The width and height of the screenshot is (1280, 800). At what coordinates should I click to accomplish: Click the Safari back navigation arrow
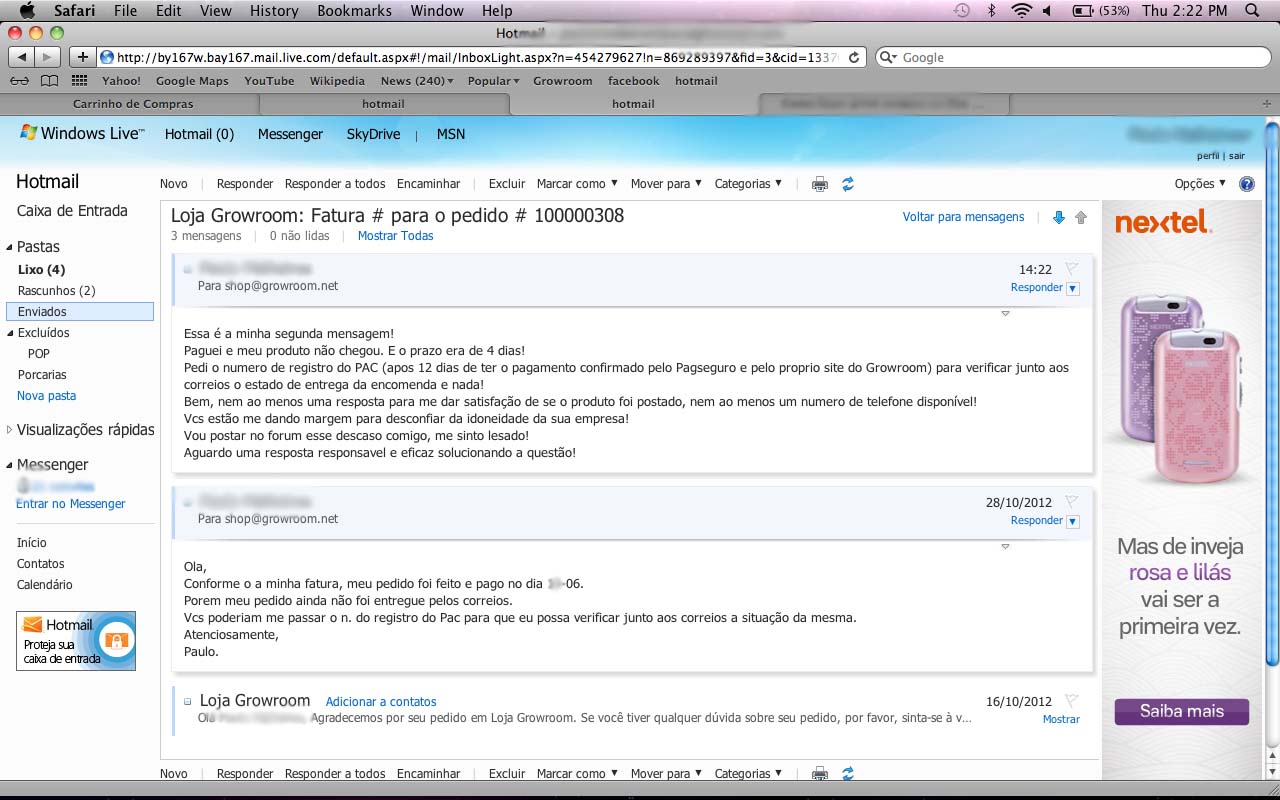tap(22, 57)
